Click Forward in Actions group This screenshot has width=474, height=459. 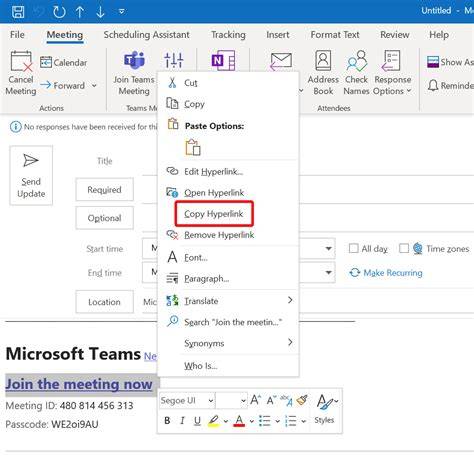tap(63, 86)
